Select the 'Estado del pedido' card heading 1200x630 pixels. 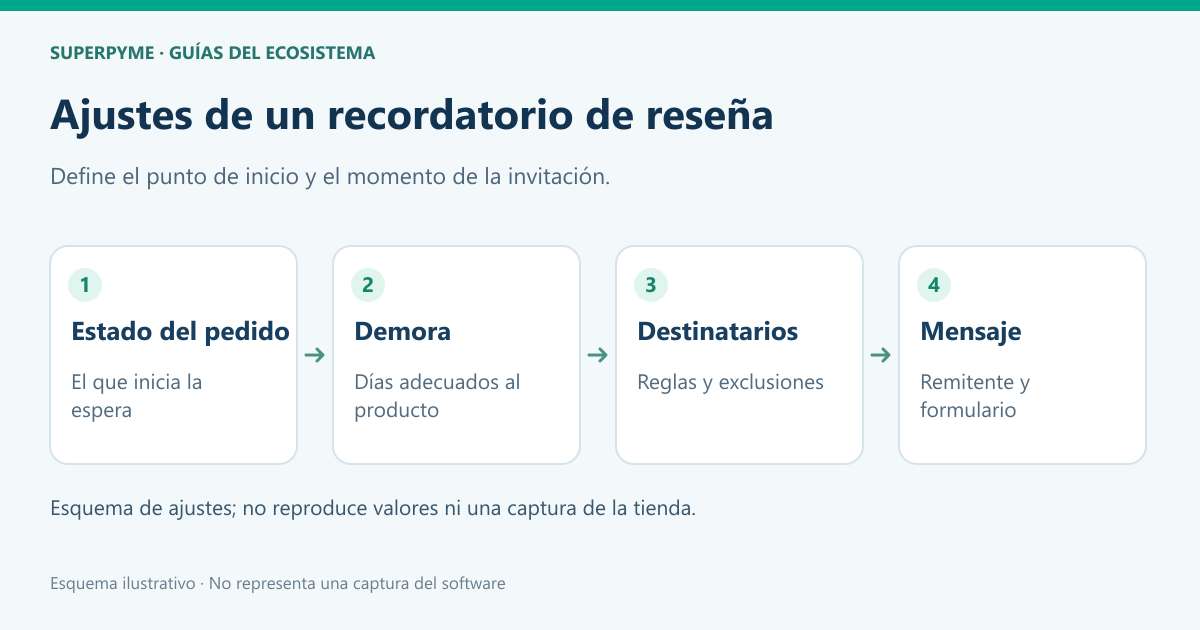(x=181, y=331)
